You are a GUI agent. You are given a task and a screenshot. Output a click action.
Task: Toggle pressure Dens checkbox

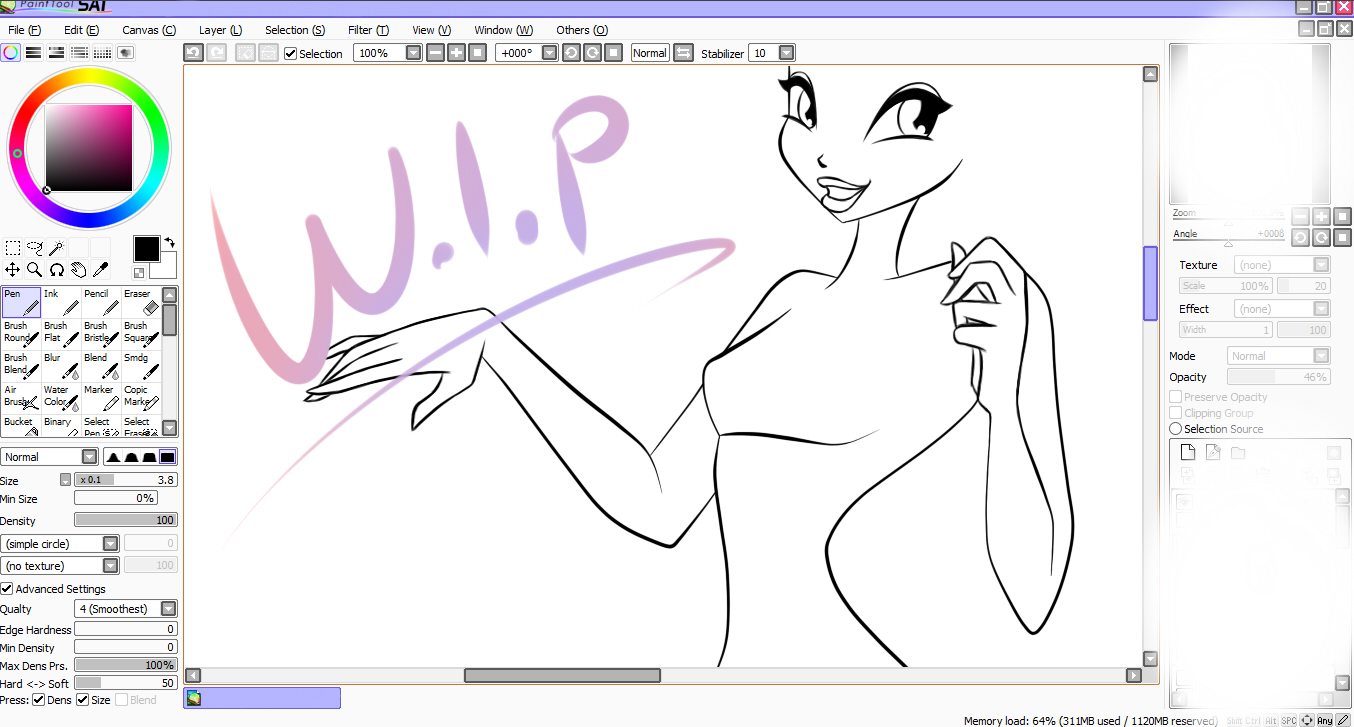pyautogui.click(x=39, y=700)
